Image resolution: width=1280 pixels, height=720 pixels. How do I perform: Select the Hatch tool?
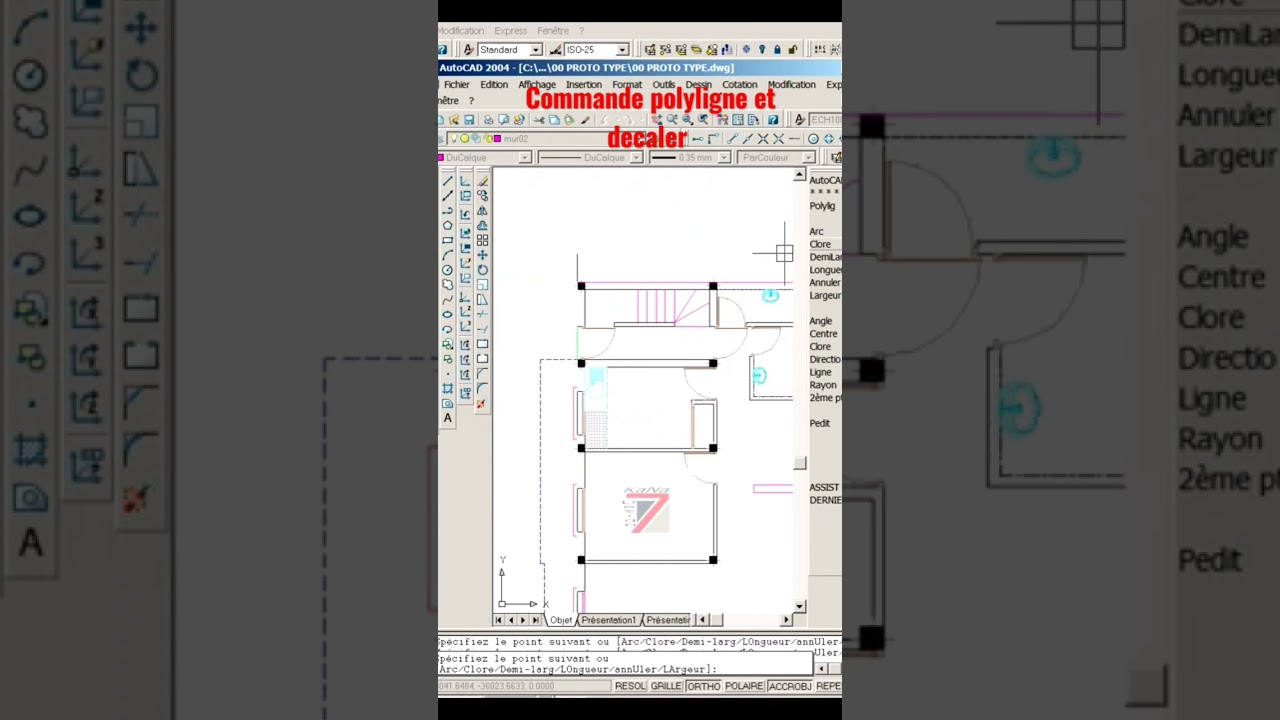coord(448,388)
